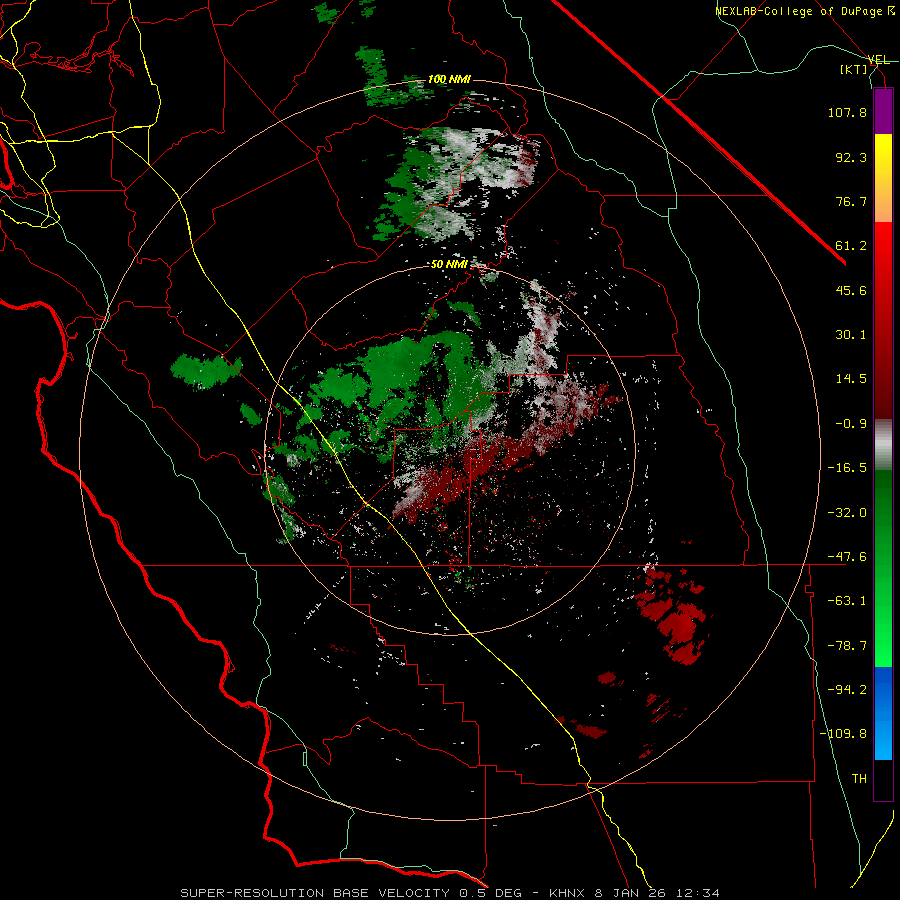The width and height of the screenshot is (900, 900).
Task: Pick the yellow-to-orange segment of the color bar
Action: pyautogui.click(x=883, y=178)
